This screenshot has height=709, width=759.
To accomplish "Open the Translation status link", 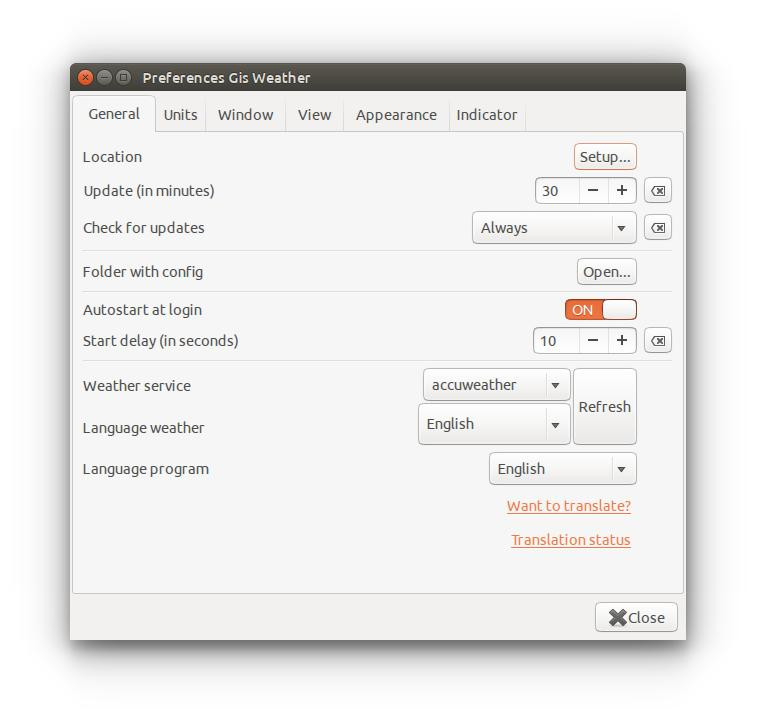I will (x=571, y=540).
